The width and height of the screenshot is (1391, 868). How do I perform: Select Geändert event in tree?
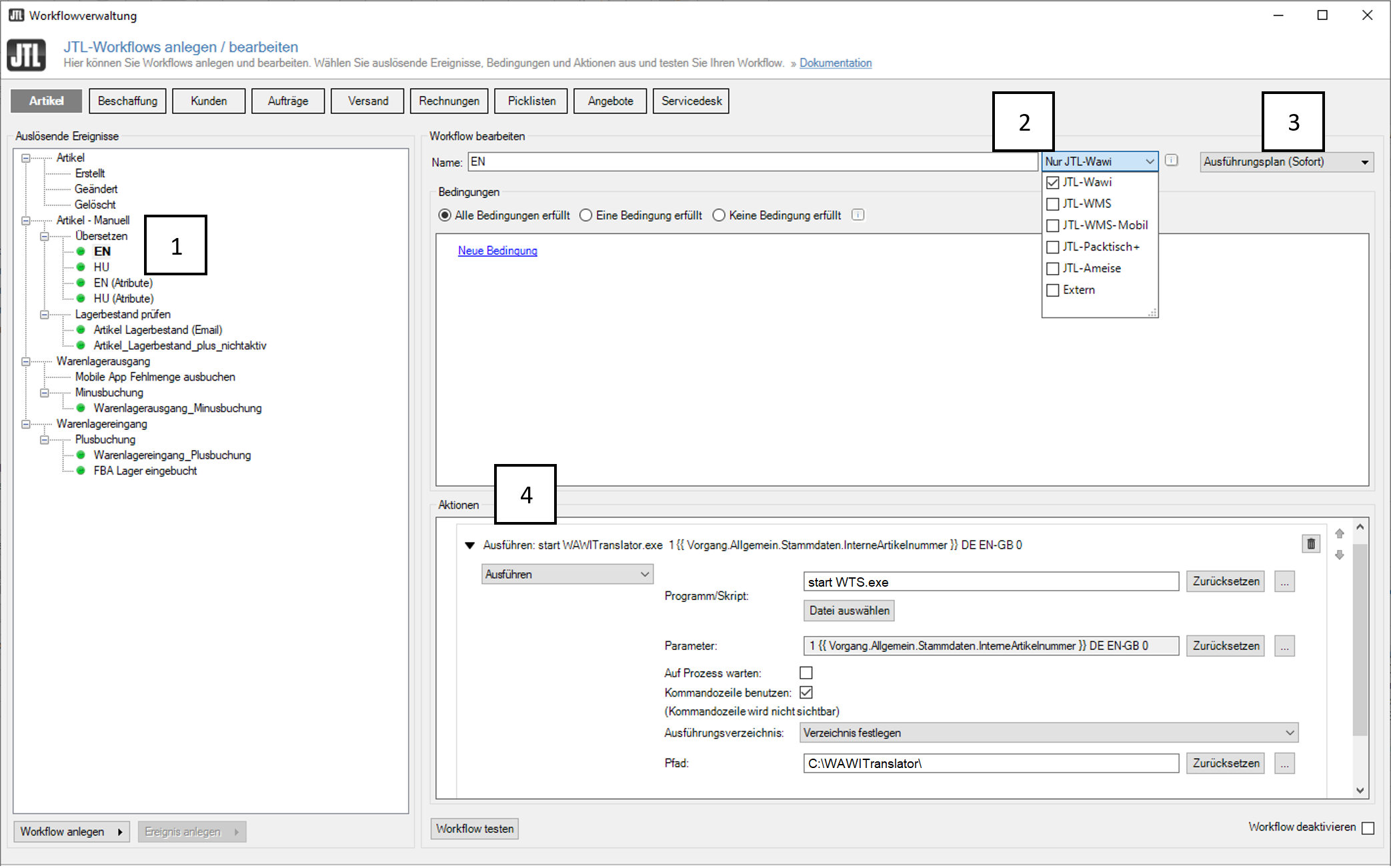[96, 189]
